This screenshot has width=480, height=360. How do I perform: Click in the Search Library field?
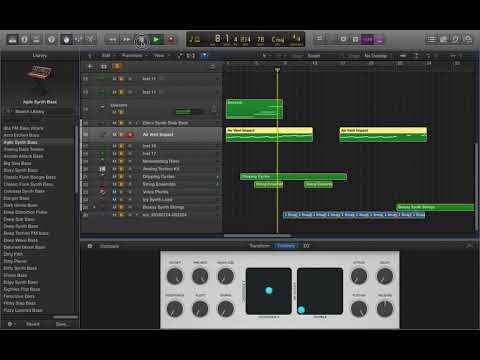[x=39, y=111]
